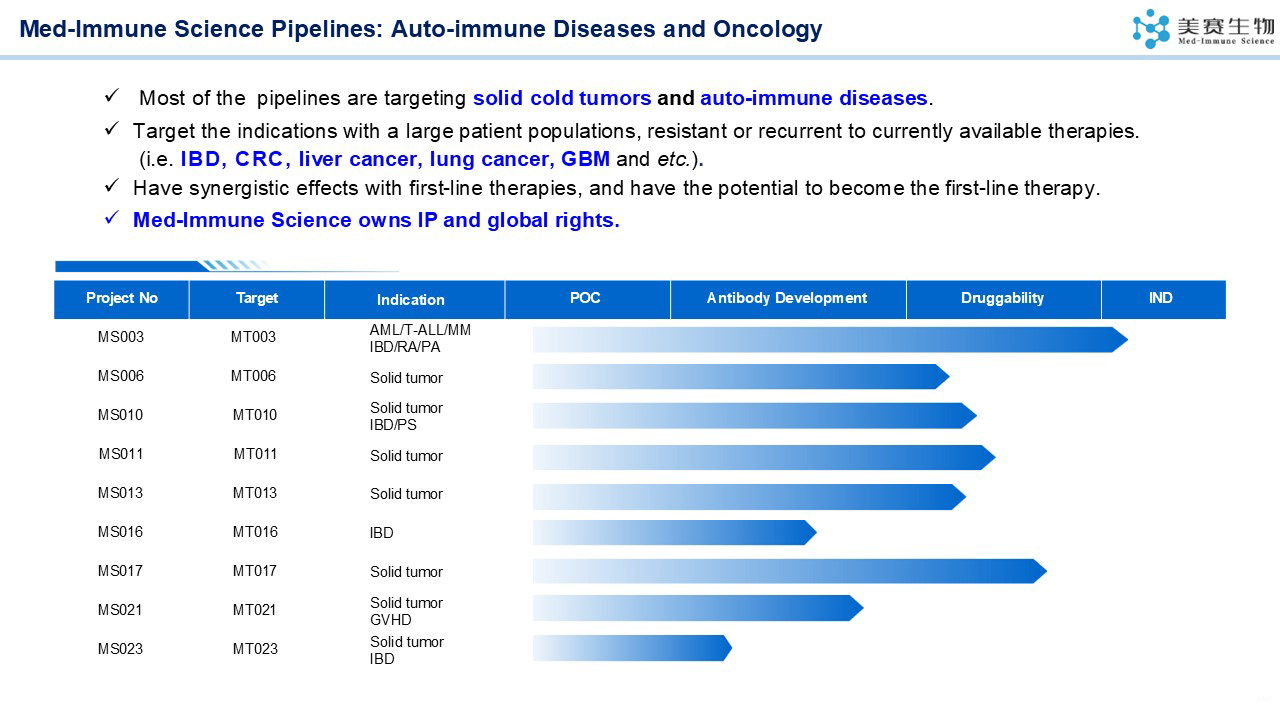Click the MS011 progress arrow bar
This screenshot has width=1280, height=720.
tap(764, 457)
